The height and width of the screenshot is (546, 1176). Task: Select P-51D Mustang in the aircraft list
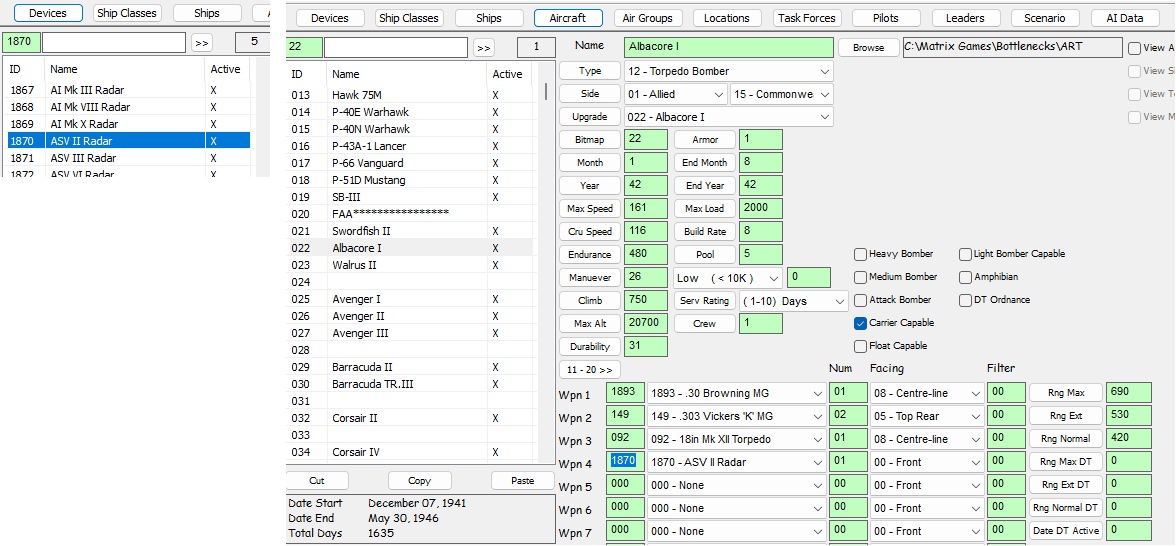point(411,180)
